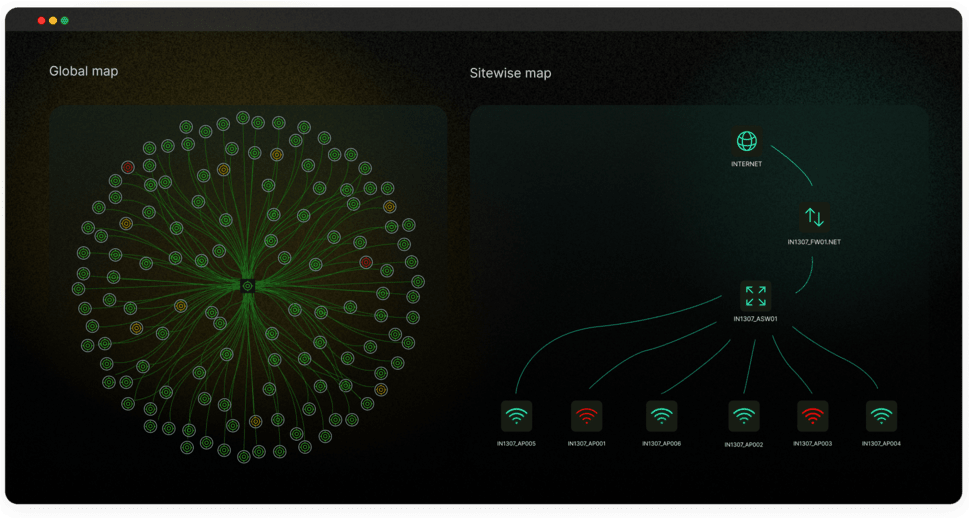Open the IN1307_ASW01 switch icon

tap(755, 295)
